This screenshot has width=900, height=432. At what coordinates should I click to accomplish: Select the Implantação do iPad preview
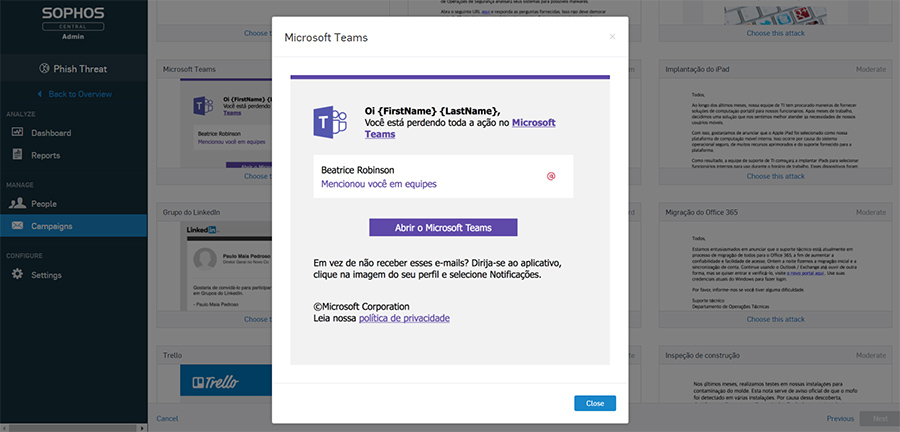click(x=775, y=123)
